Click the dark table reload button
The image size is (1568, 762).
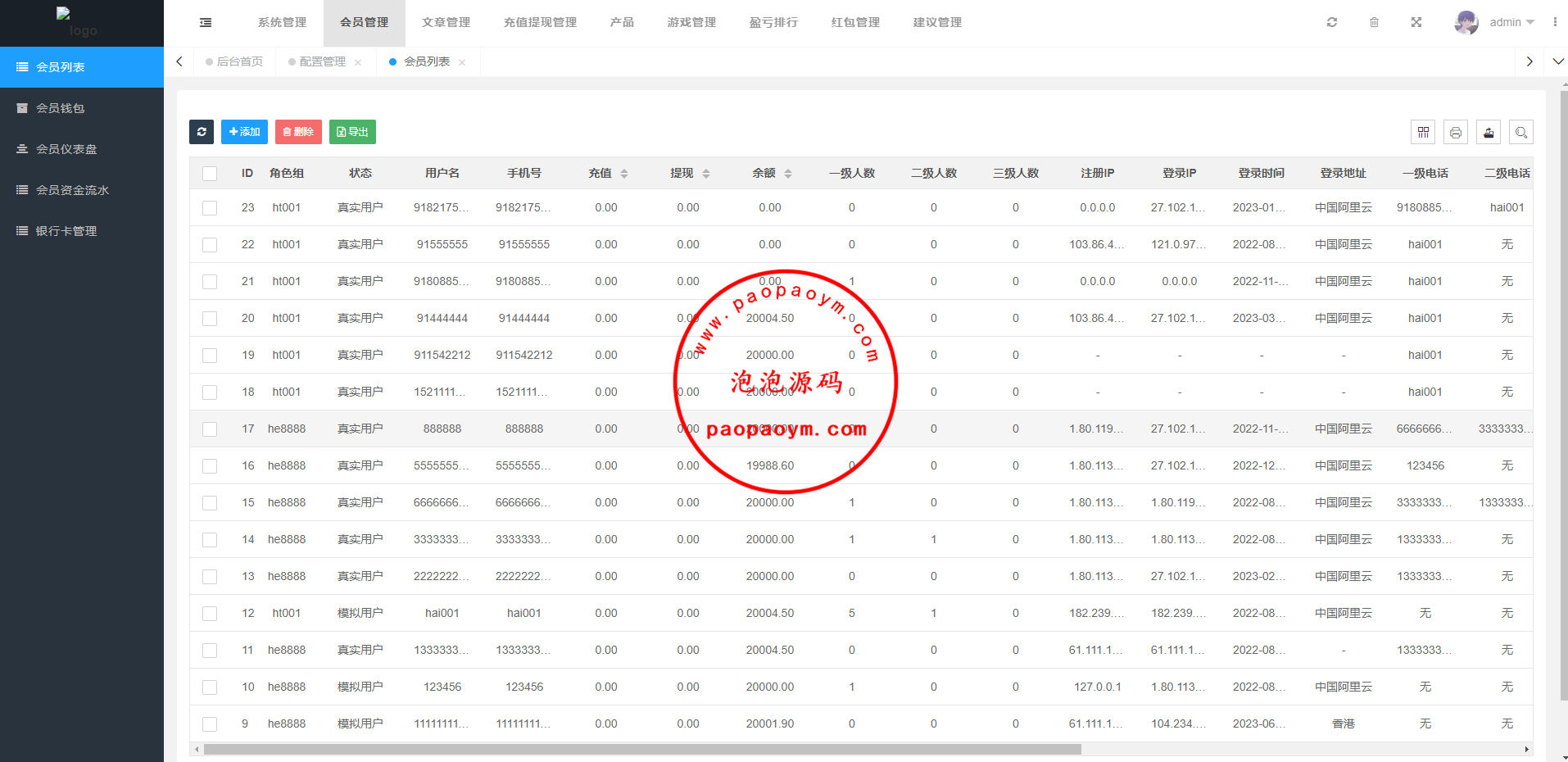[x=202, y=132]
